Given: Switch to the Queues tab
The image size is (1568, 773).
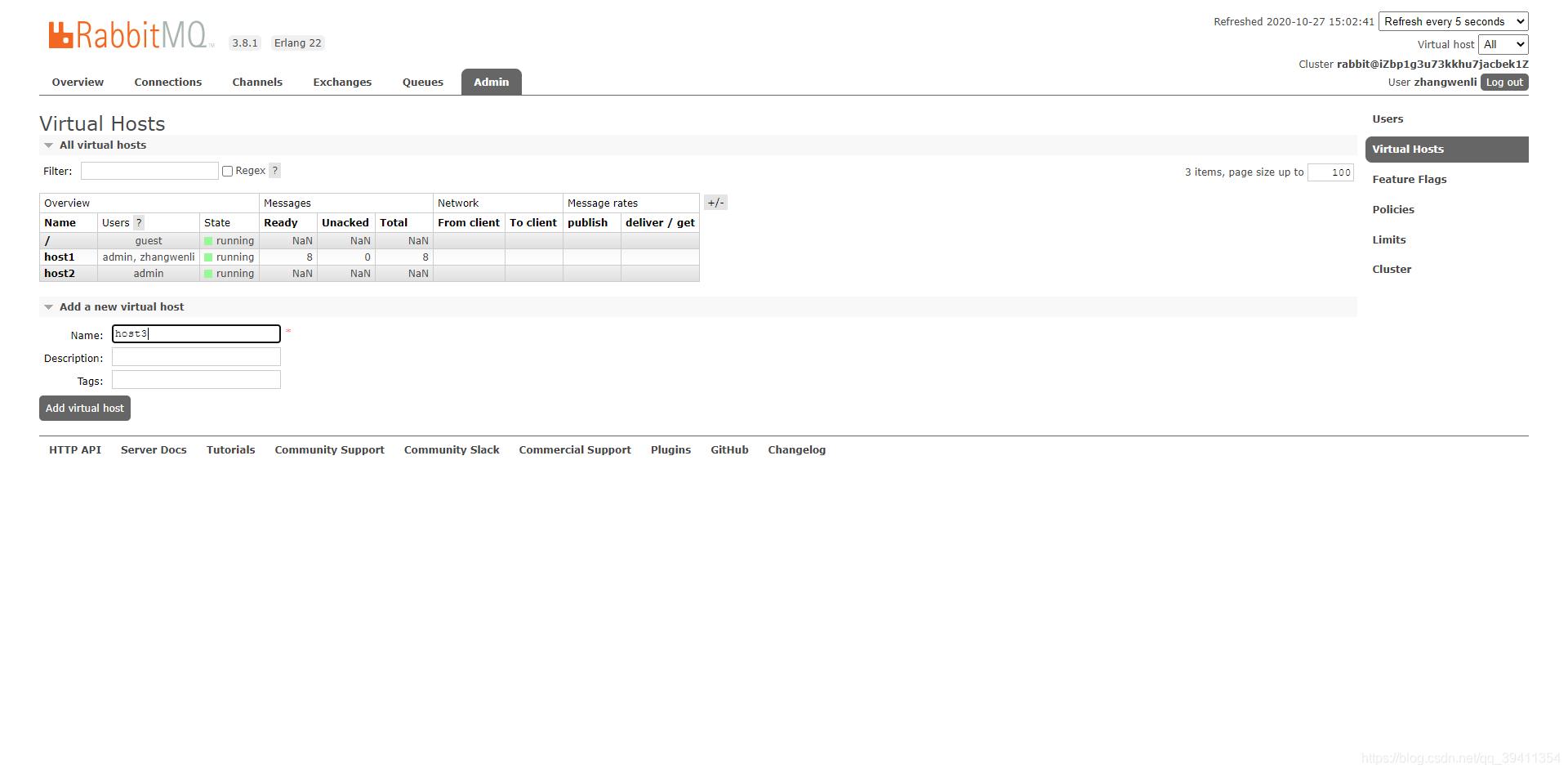Looking at the screenshot, I should coord(423,82).
